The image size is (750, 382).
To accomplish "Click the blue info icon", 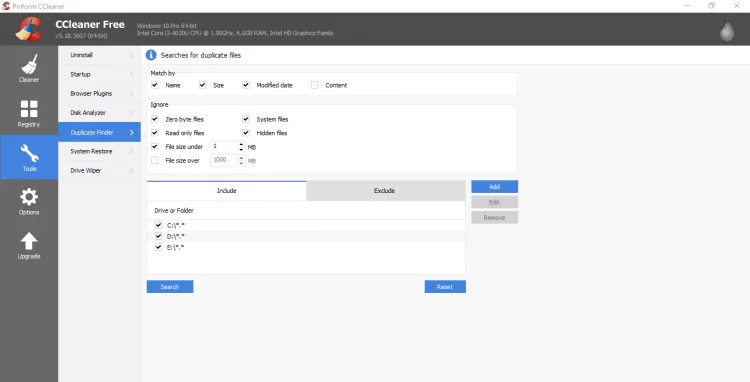I will pos(151,55).
